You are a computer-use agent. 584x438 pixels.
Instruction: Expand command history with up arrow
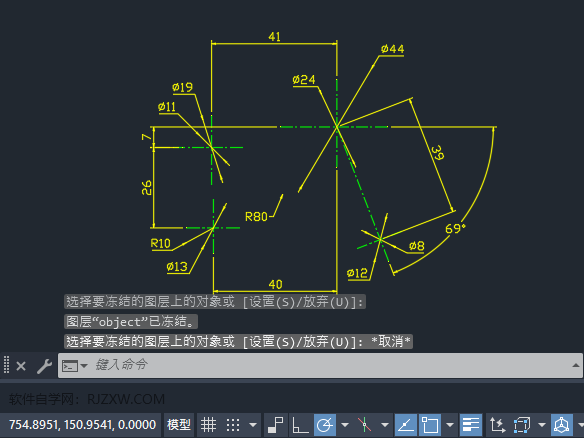[x=576, y=365]
